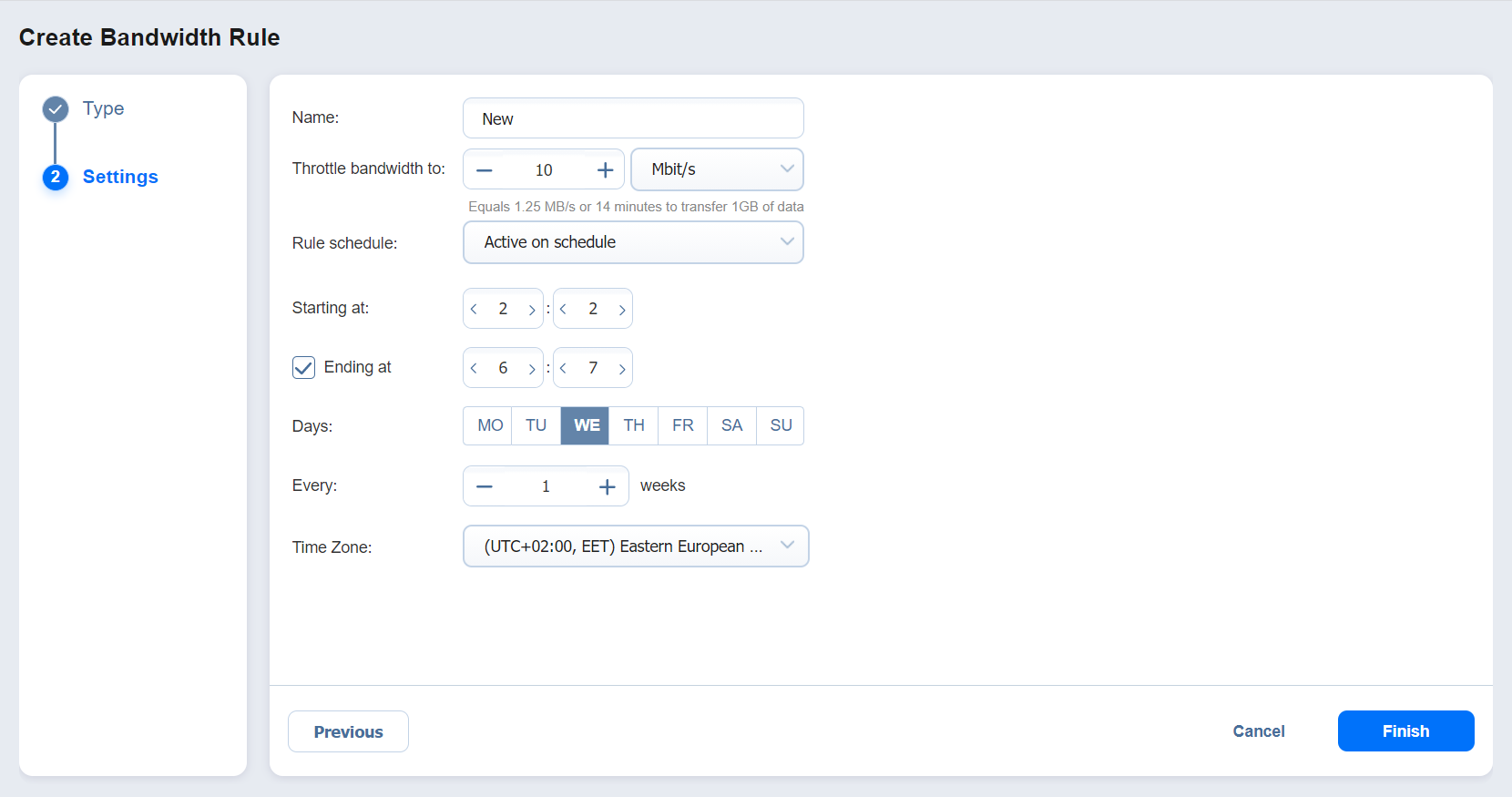
Task: Deselect WE day toggle
Action: point(586,425)
